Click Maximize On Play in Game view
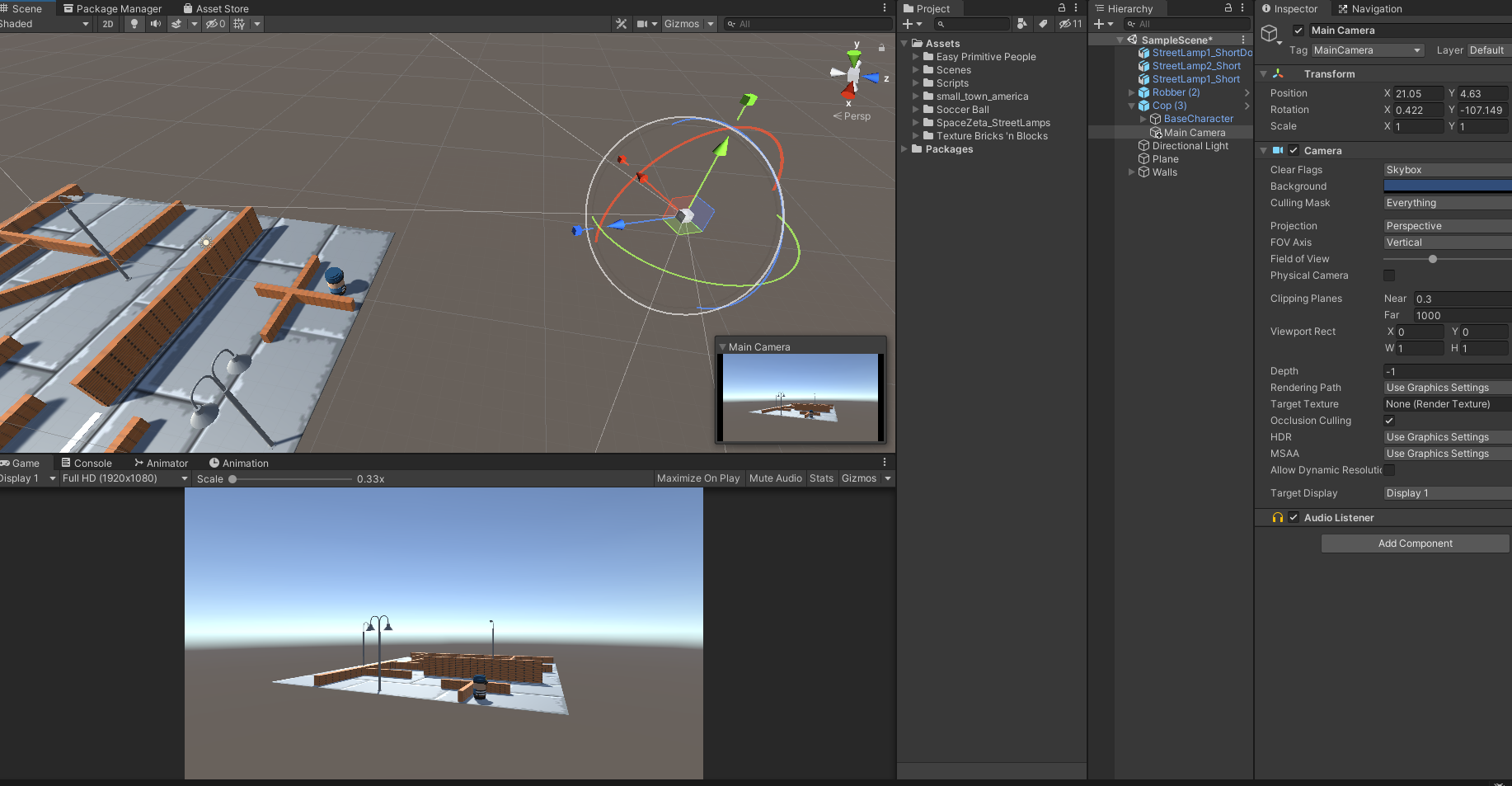Image resolution: width=1512 pixels, height=786 pixels. tap(697, 478)
